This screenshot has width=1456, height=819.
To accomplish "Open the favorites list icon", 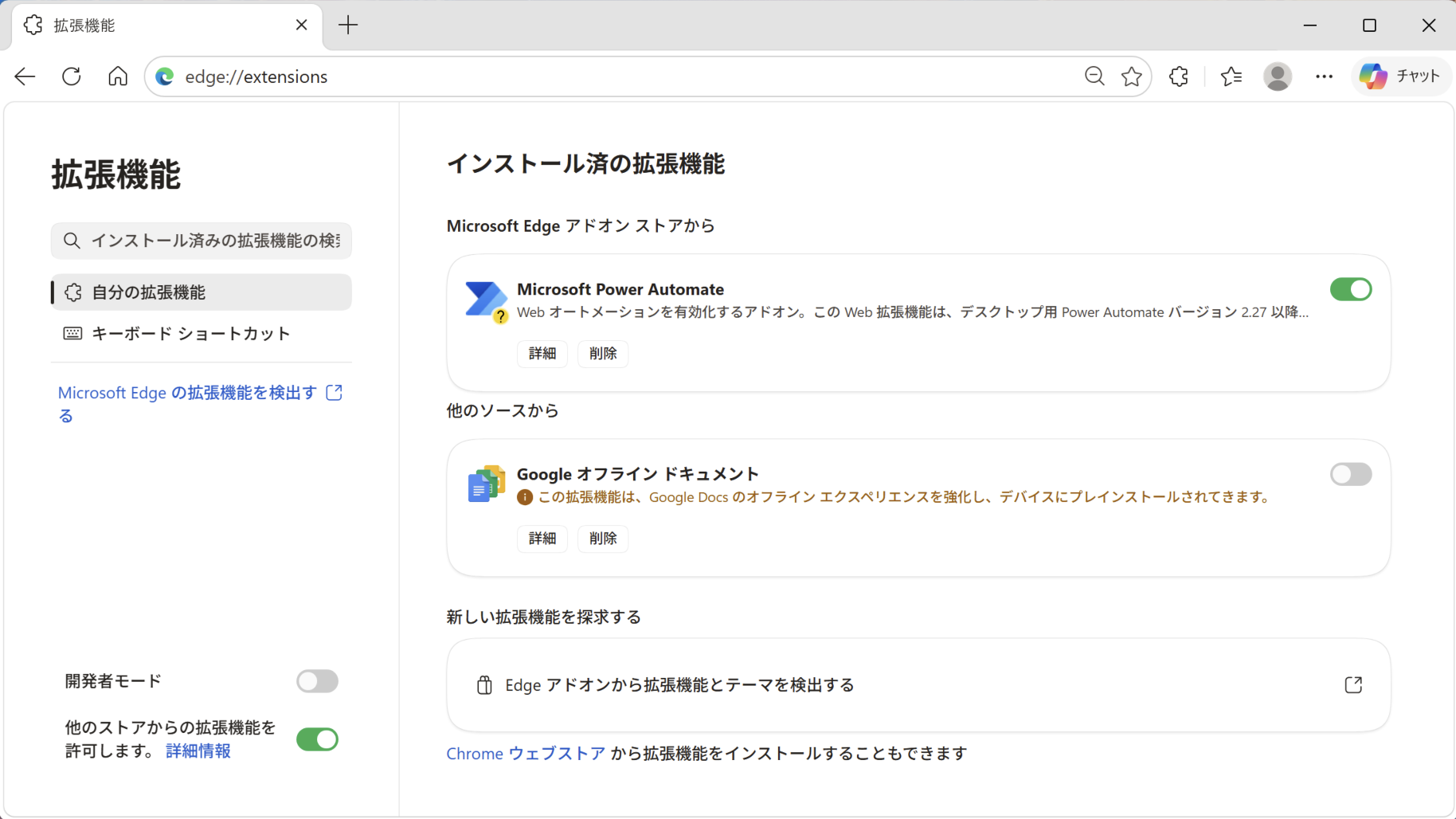I will pos(1231,76).
